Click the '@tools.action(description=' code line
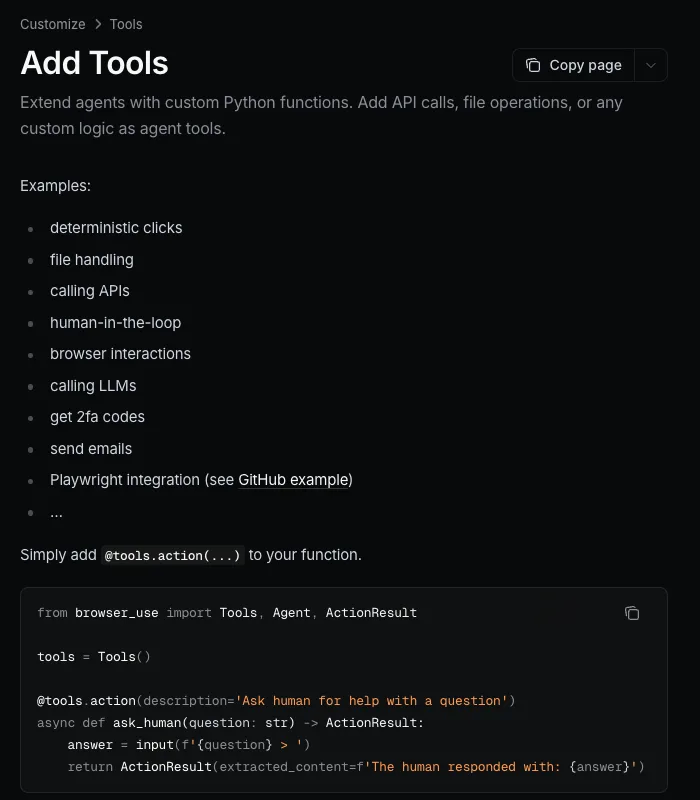700x800 pixels. tap(276, 701)
